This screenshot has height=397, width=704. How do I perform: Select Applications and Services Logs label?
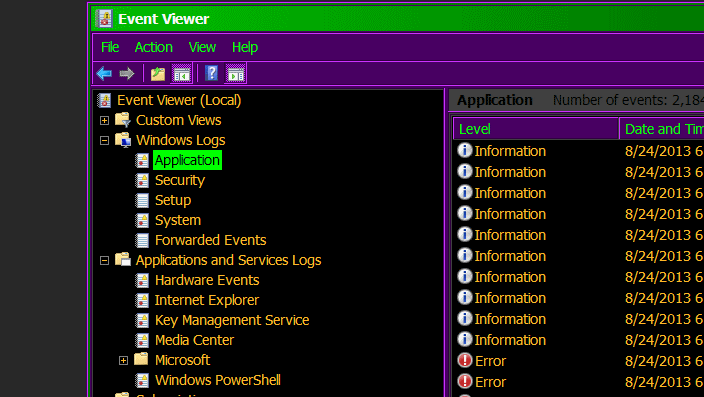click(229, 260)
